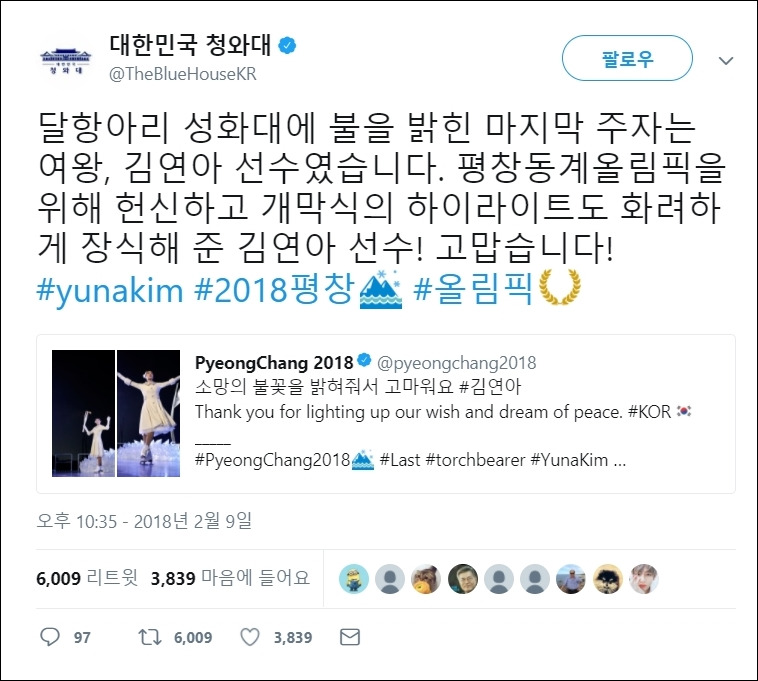Viewport: 758px width, 681px height.
Task: Open the quoted PyeongChang 2018 account name
Action: point(274,362)
